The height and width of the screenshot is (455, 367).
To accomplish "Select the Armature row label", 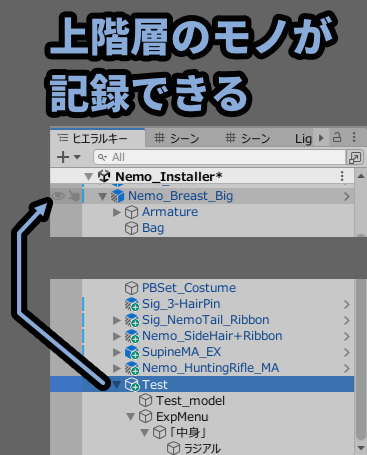I will (170, 212).
